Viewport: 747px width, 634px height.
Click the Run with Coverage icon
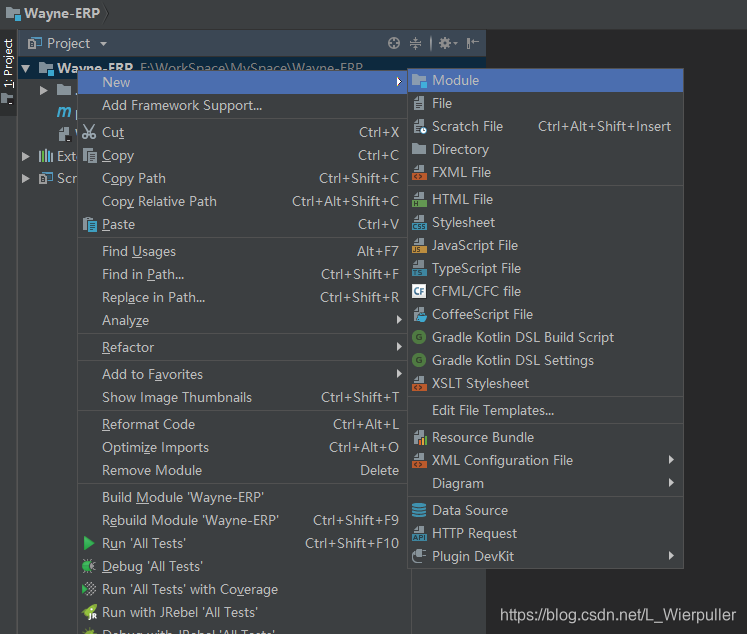click(x=89, y=589)
